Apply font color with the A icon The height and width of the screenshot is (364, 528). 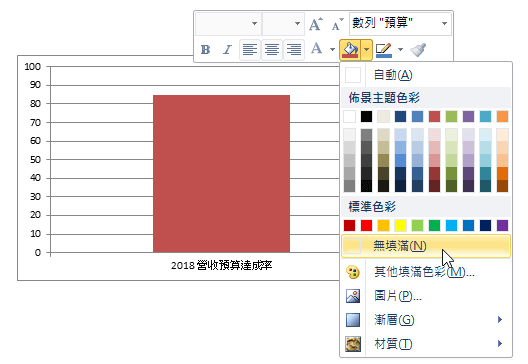tap(317, 49)
